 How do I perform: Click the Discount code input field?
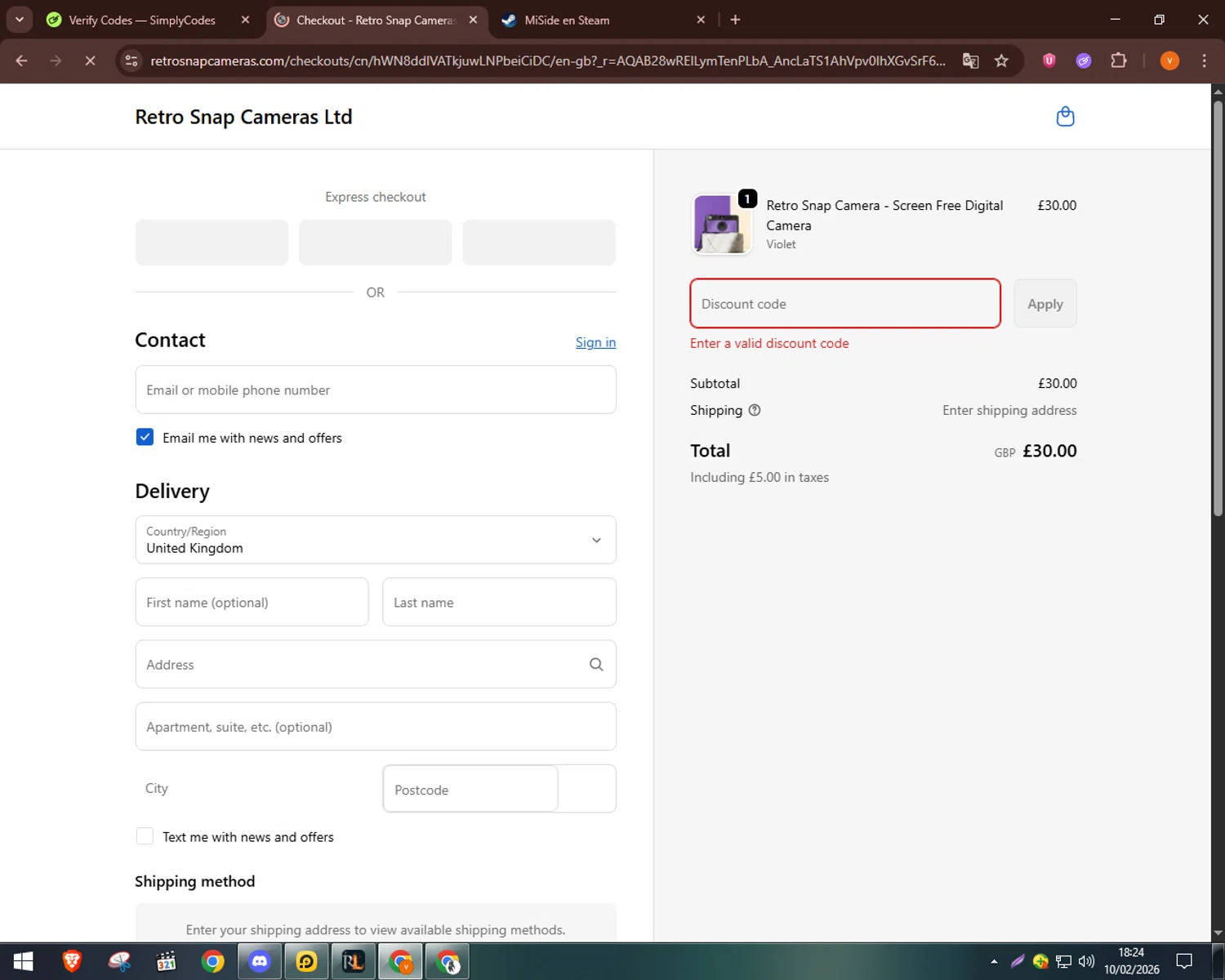tap(844, 304)
